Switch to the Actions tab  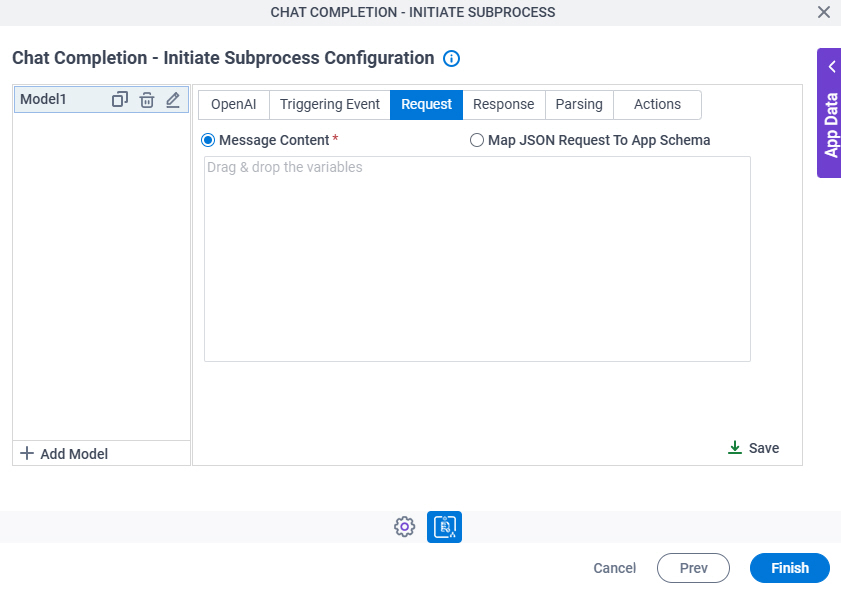coord(657,105)
